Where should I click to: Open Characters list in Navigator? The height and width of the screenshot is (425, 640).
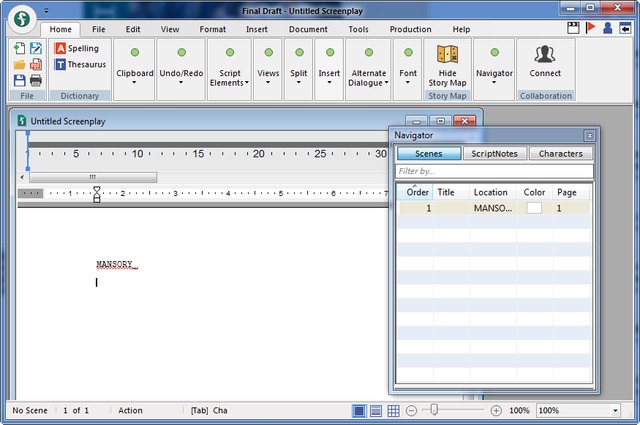click(x=561, y=154)
